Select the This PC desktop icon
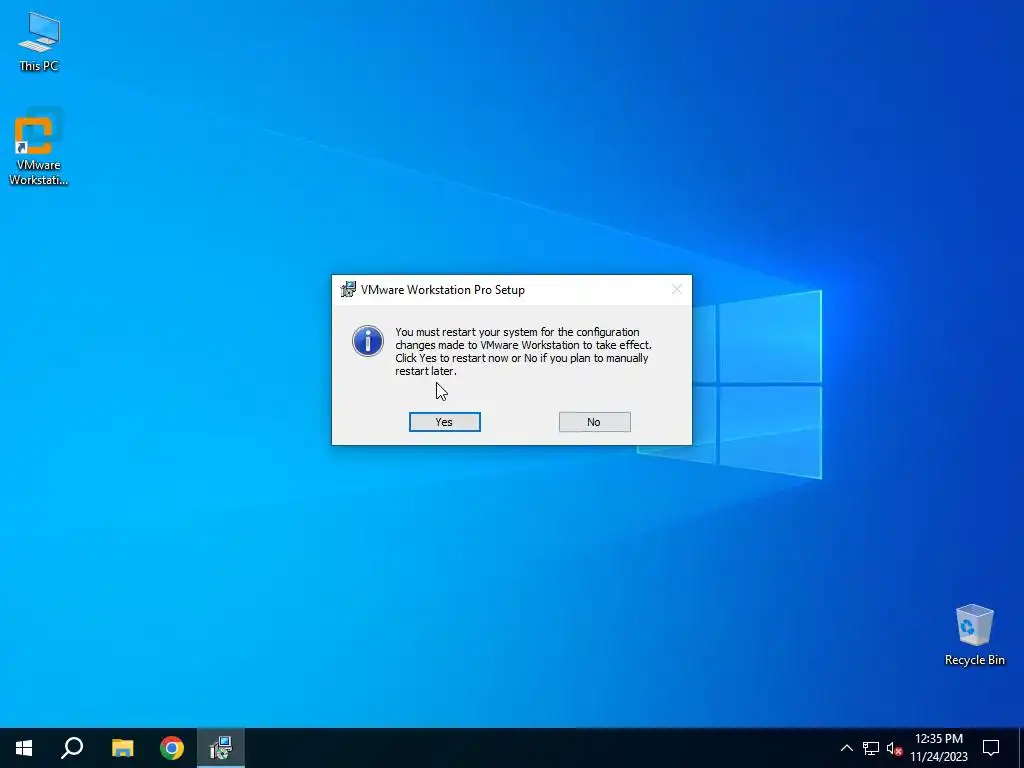1024x768 pixels. pos(39,42)
